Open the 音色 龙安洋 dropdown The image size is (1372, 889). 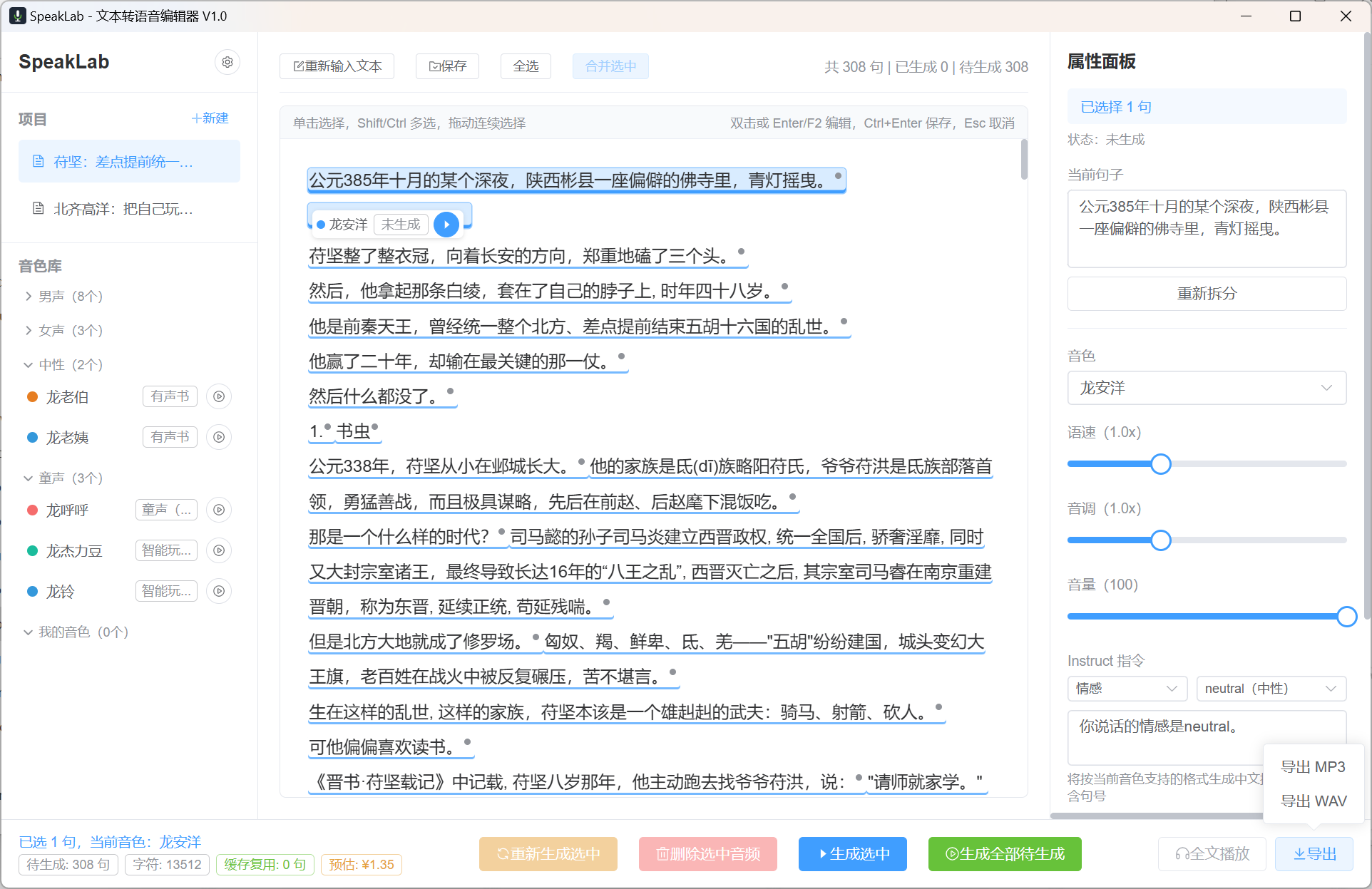[x=1207, y=388]
